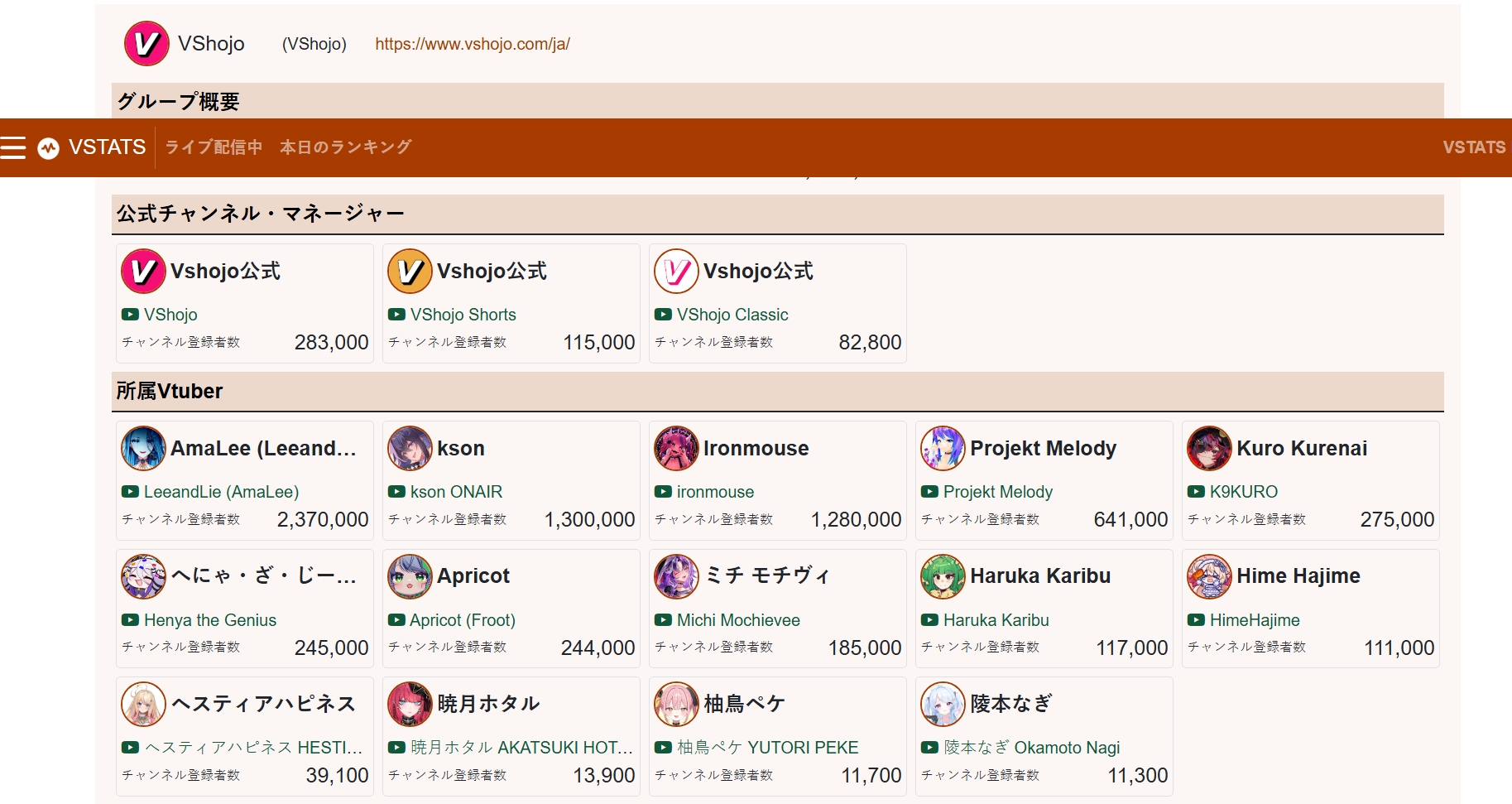Viewport: 1512px width, 804px height.
Task: Open the kson ONAIR channel link
Action: pos(456,492)
